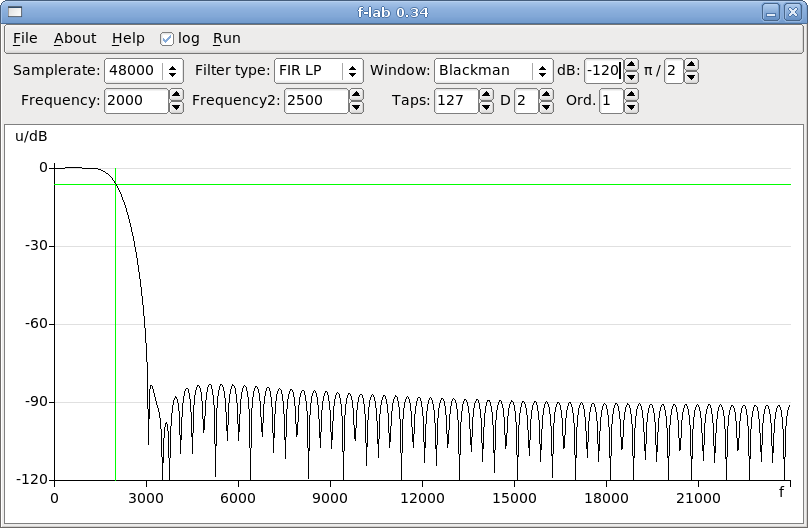Increase the Ord. value

click(631, 95)
